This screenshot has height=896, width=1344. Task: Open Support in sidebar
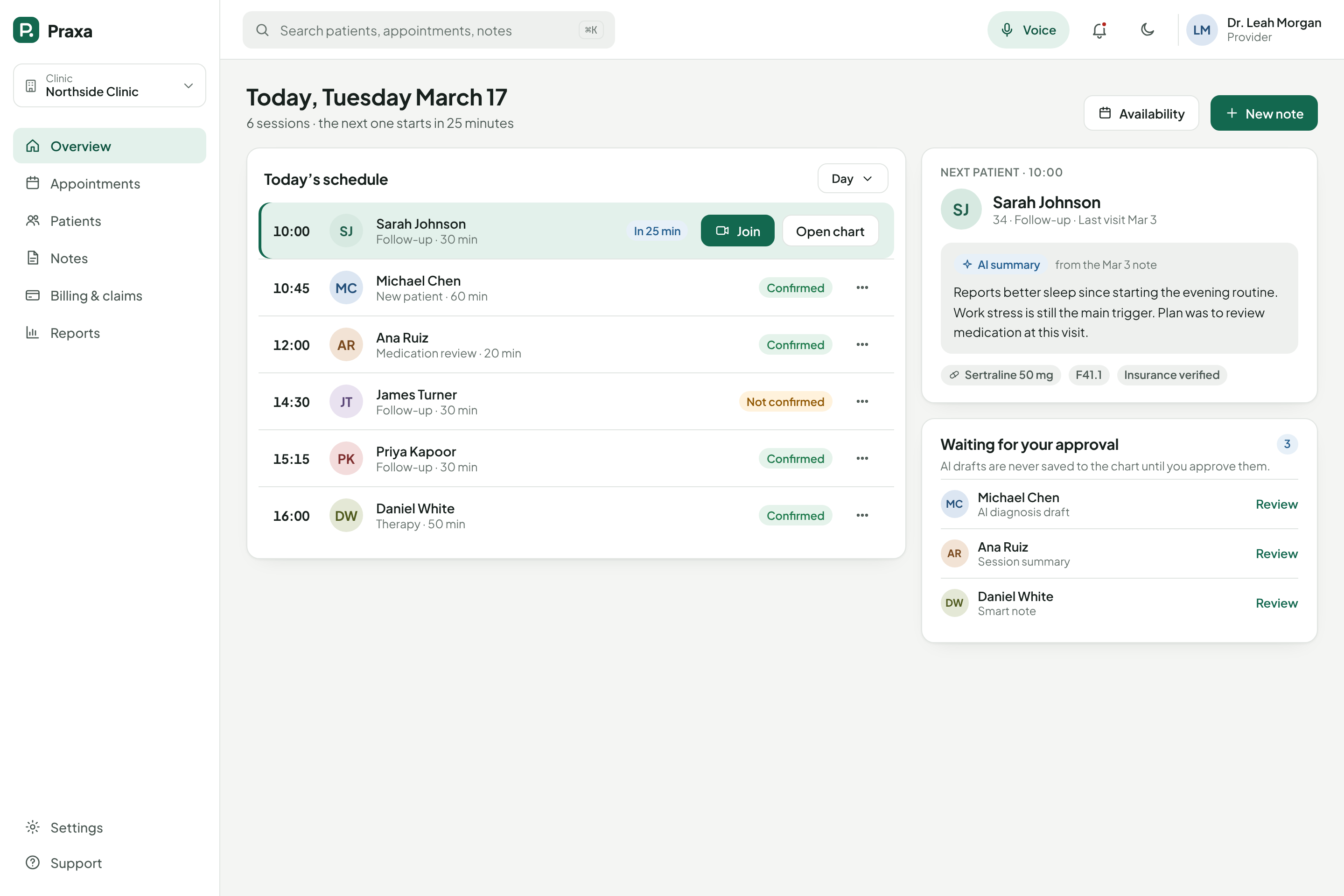click(110, 862)
